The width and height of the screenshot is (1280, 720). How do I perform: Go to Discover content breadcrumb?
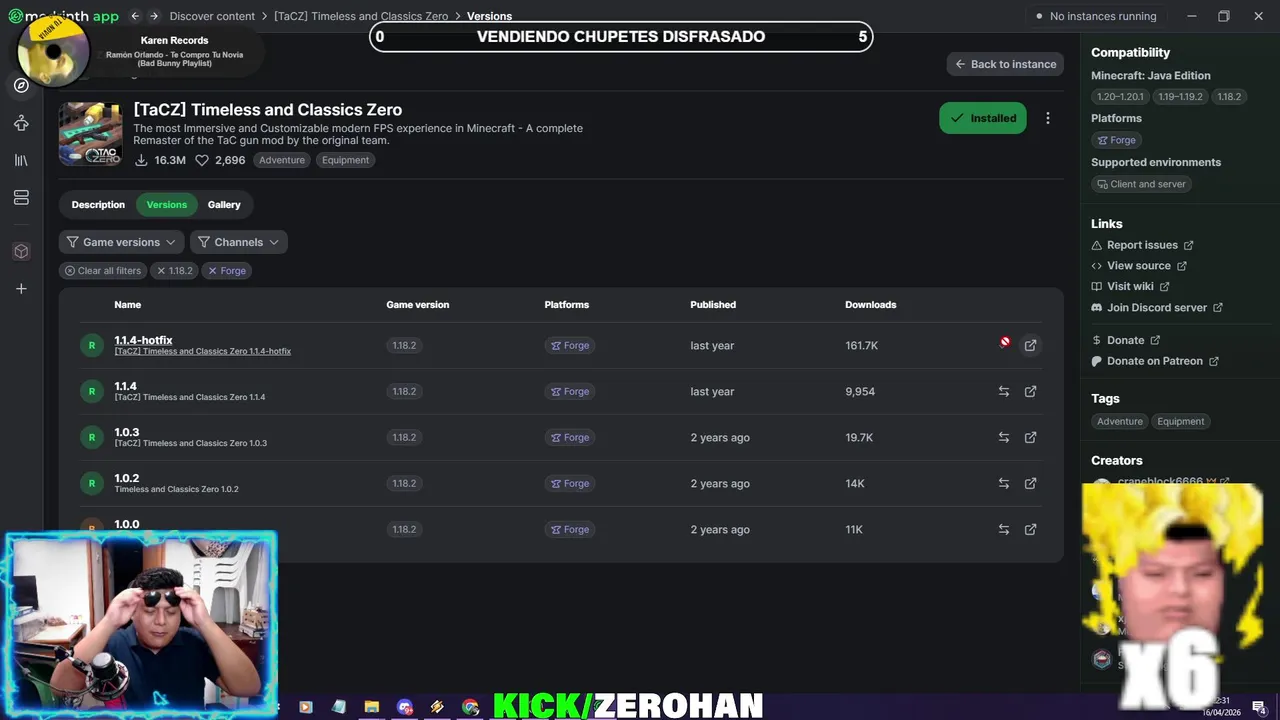pyautogui.click(x=212, y=16)
